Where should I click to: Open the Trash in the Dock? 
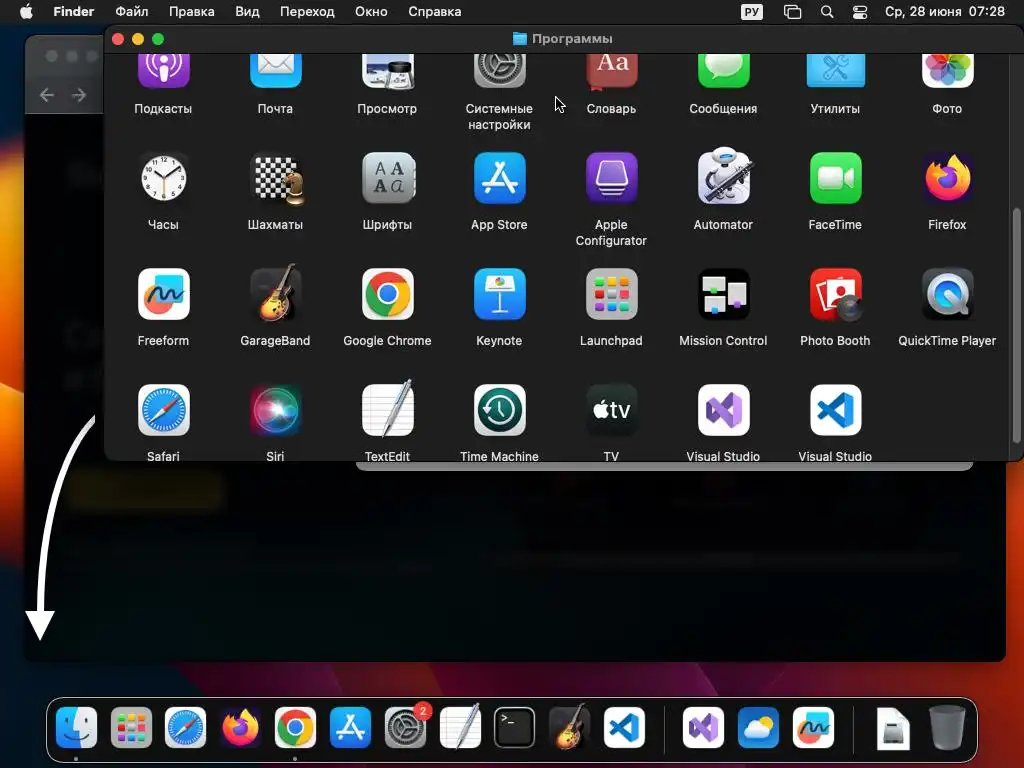[x=947, y=727]
